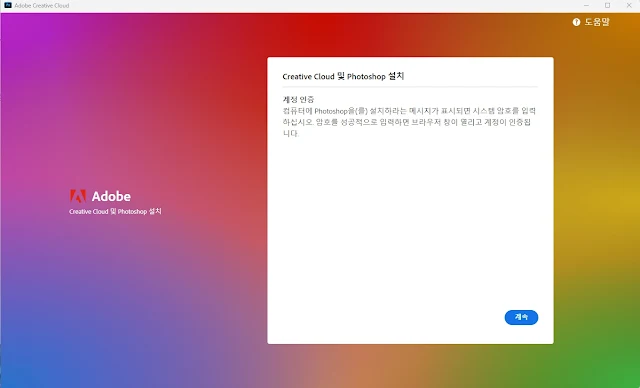The image size is (640, 388).
Task: Click the account verification instruction paragraph
Action: pos(409,122)
